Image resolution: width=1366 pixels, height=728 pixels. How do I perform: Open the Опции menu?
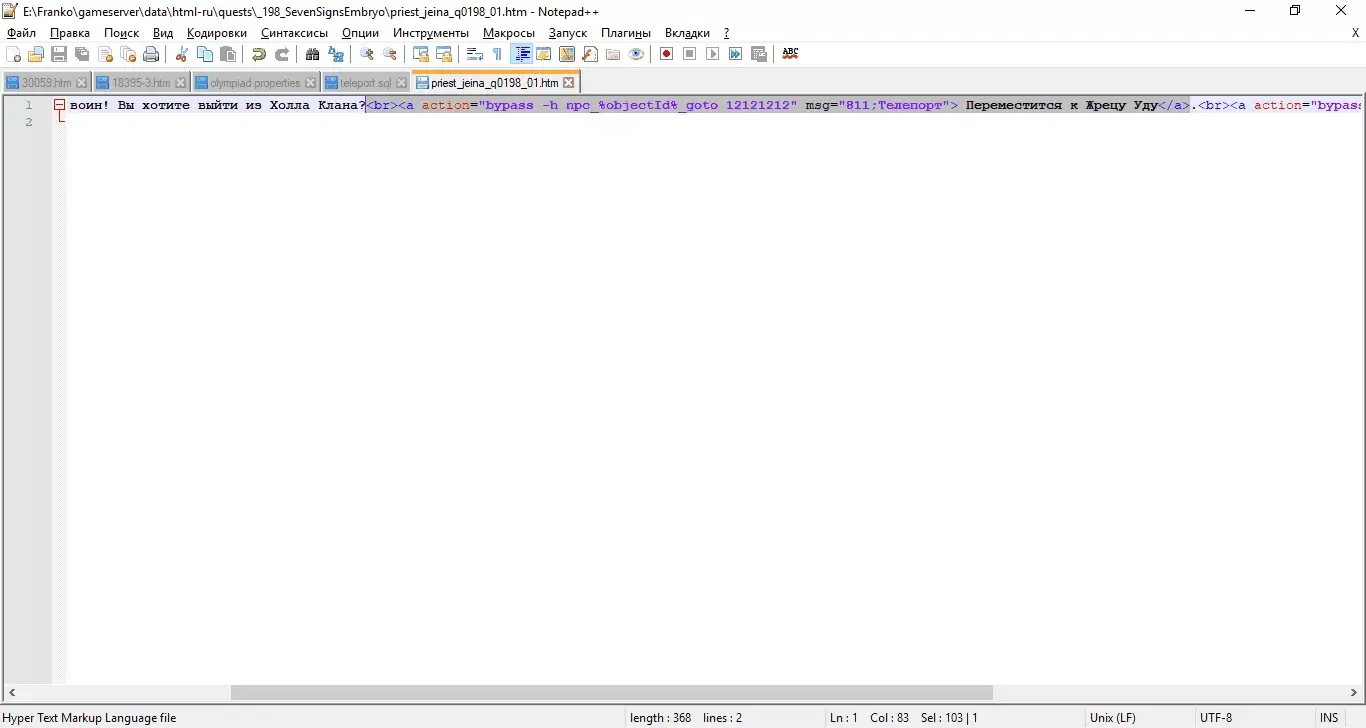point(360,33)
